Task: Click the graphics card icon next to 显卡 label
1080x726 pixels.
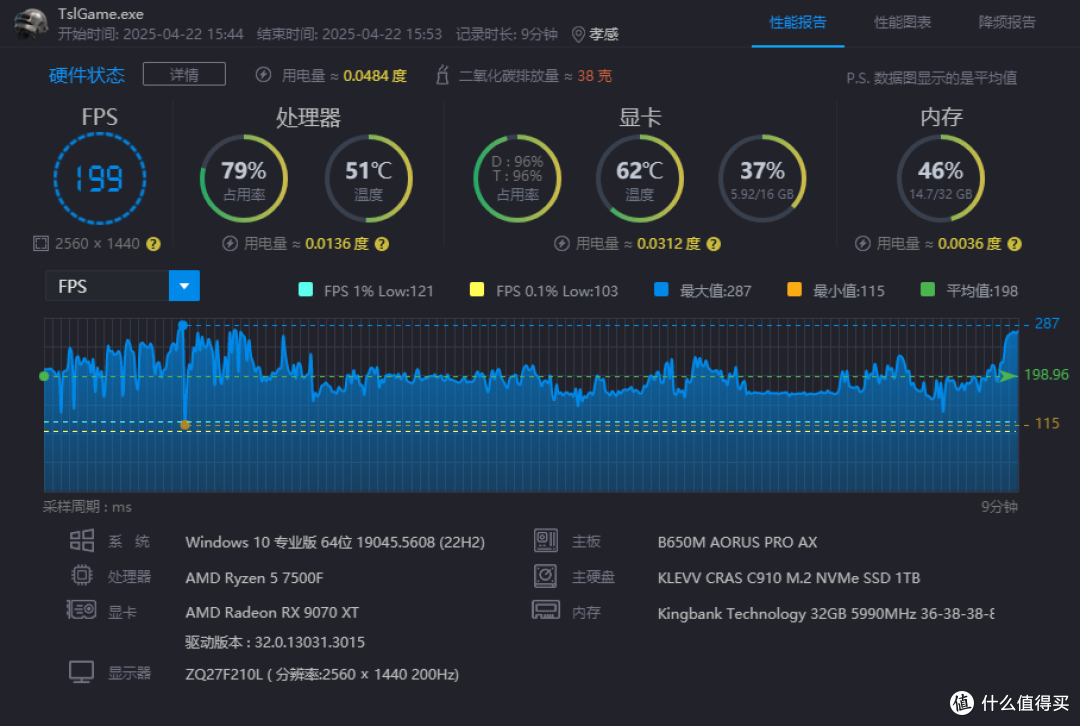Action: 81,610
